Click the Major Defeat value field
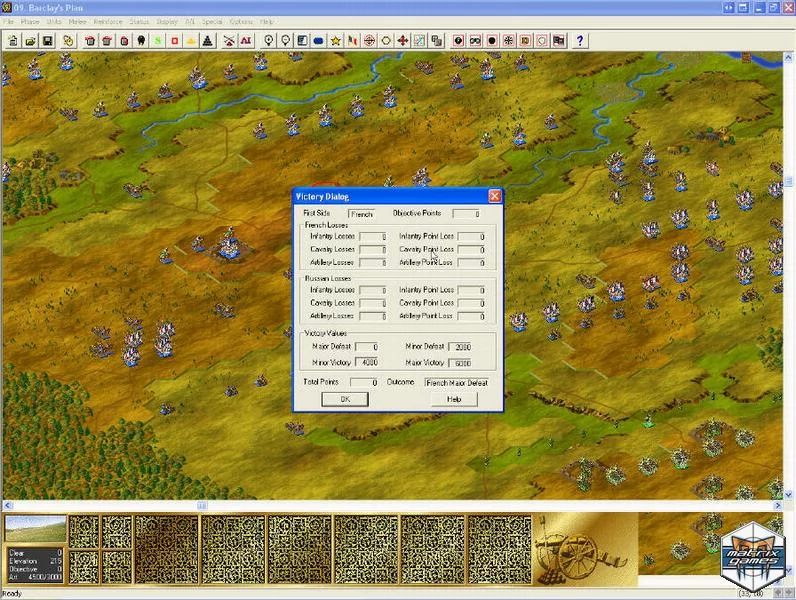 367,347
